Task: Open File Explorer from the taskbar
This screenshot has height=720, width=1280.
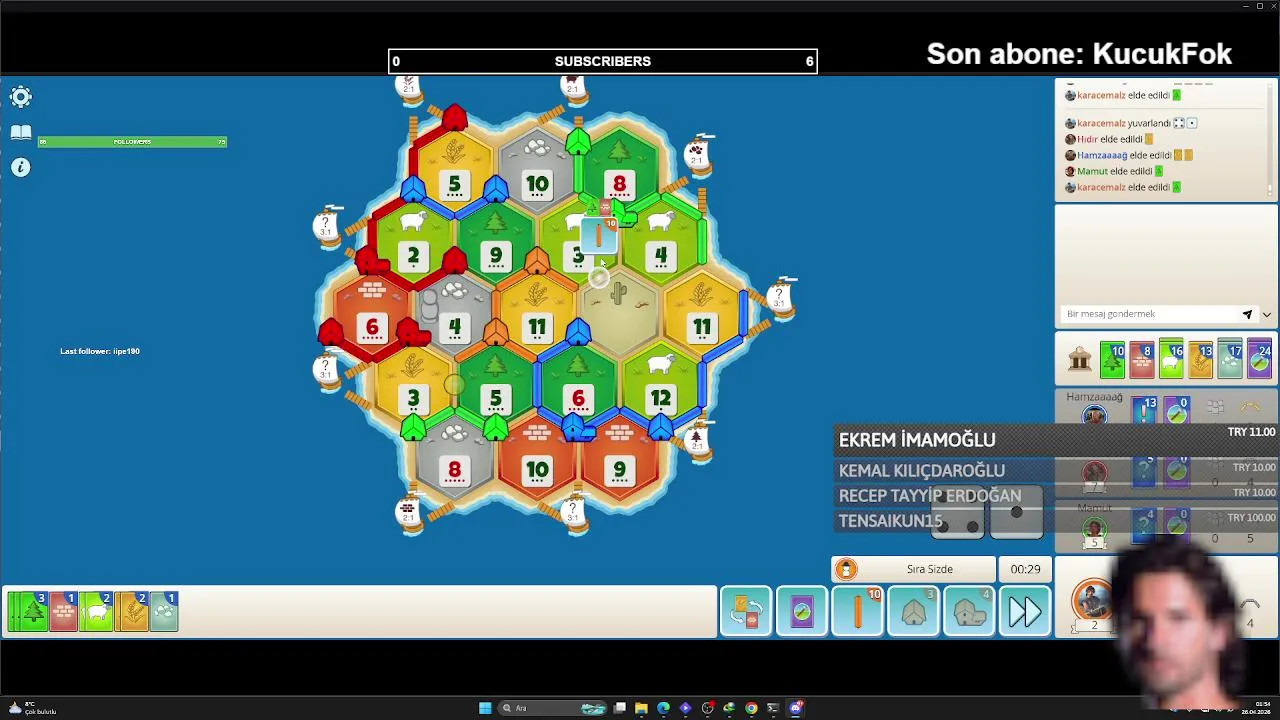Action: click(641, 708)
